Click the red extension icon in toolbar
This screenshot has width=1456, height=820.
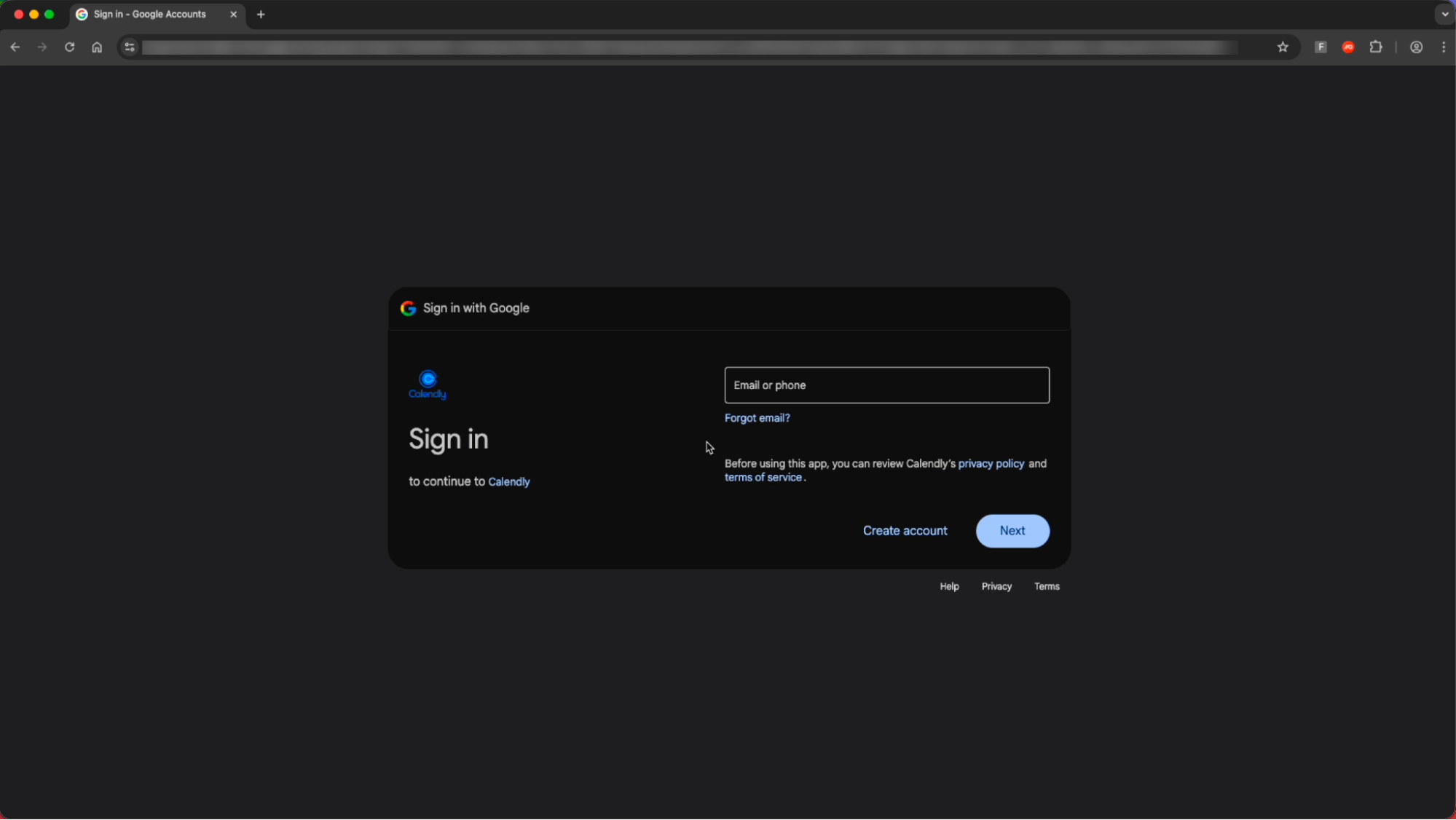[1347, 47]
